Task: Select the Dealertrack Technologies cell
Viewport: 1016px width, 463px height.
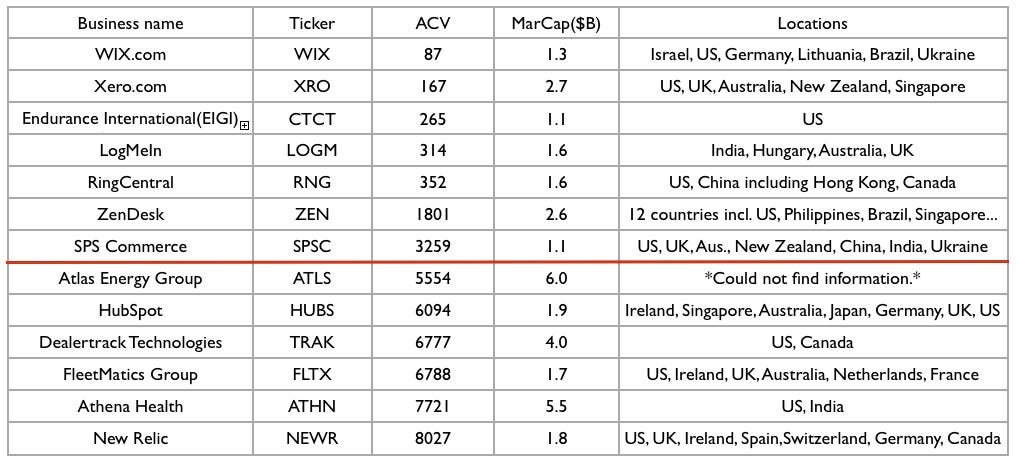Action: click(x=130, y=342)
